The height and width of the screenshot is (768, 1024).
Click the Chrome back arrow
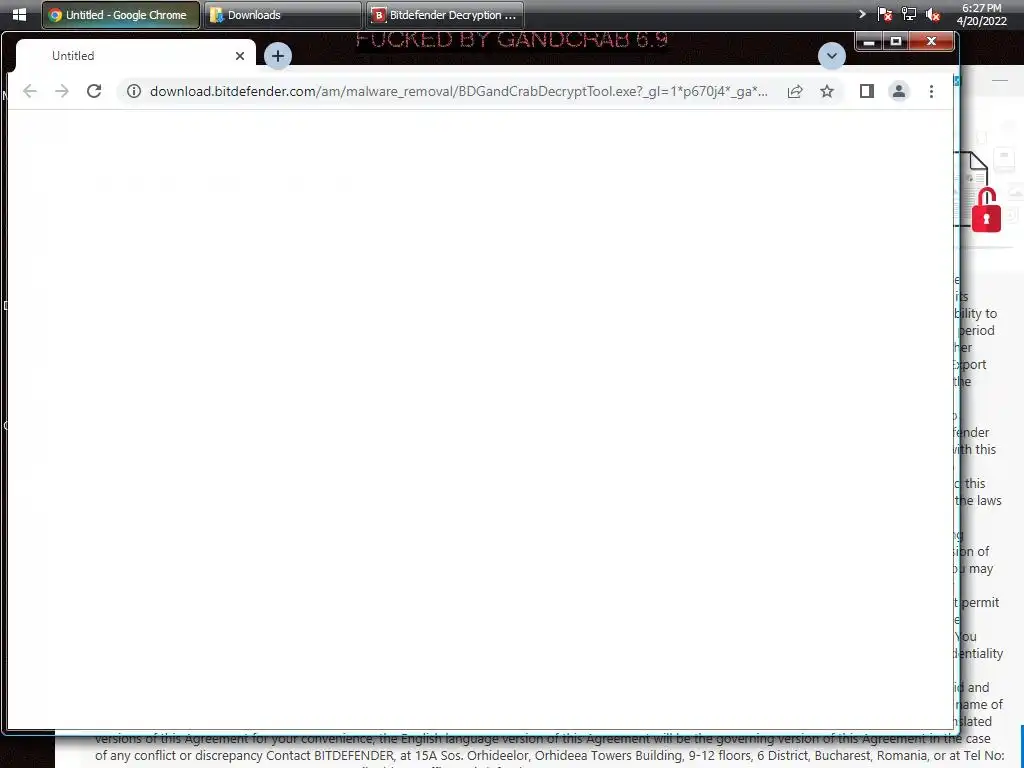(29, 91)
